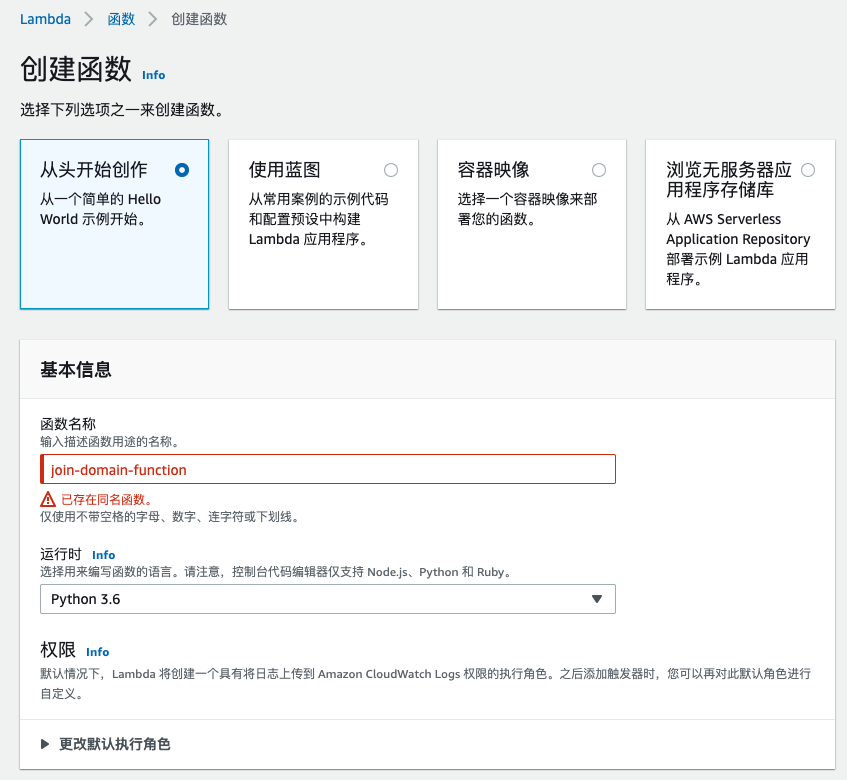Image resolution: width=847 pixels, height=780 pixels.
Task: Click 创建函数 current breadcrumb text
Action: (199, 19)
